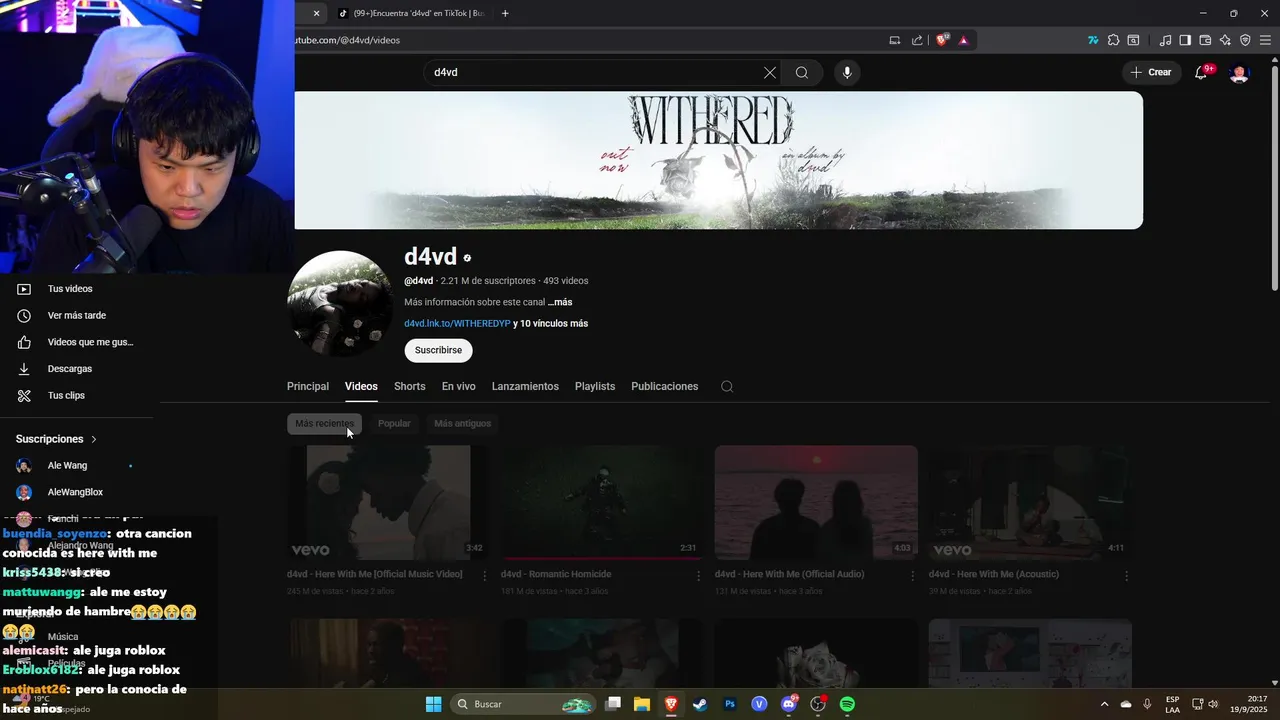Open Tus videos in the sidebar
The image size is (1280, 720).
[76, 289]
